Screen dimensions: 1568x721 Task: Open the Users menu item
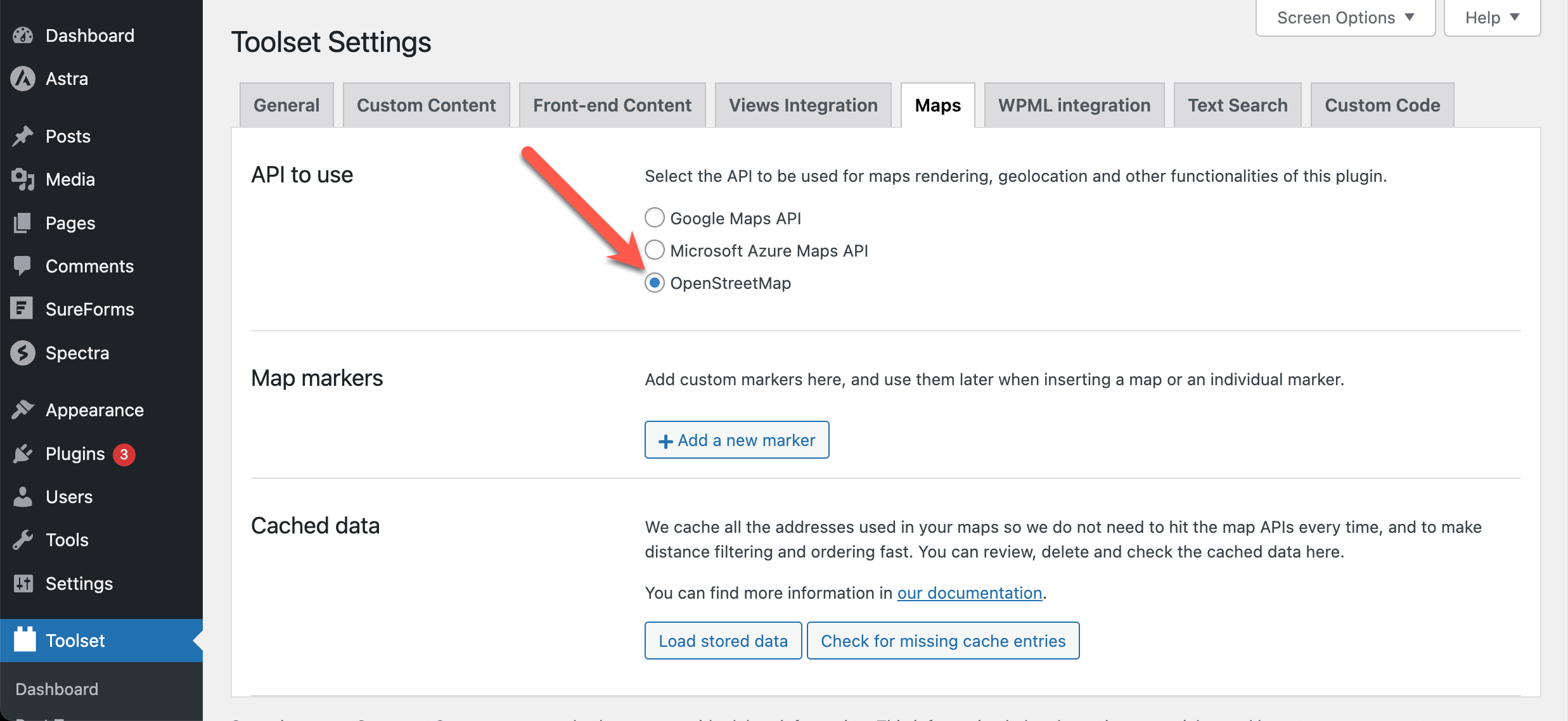pyautogui.click(x=101, y=497)
